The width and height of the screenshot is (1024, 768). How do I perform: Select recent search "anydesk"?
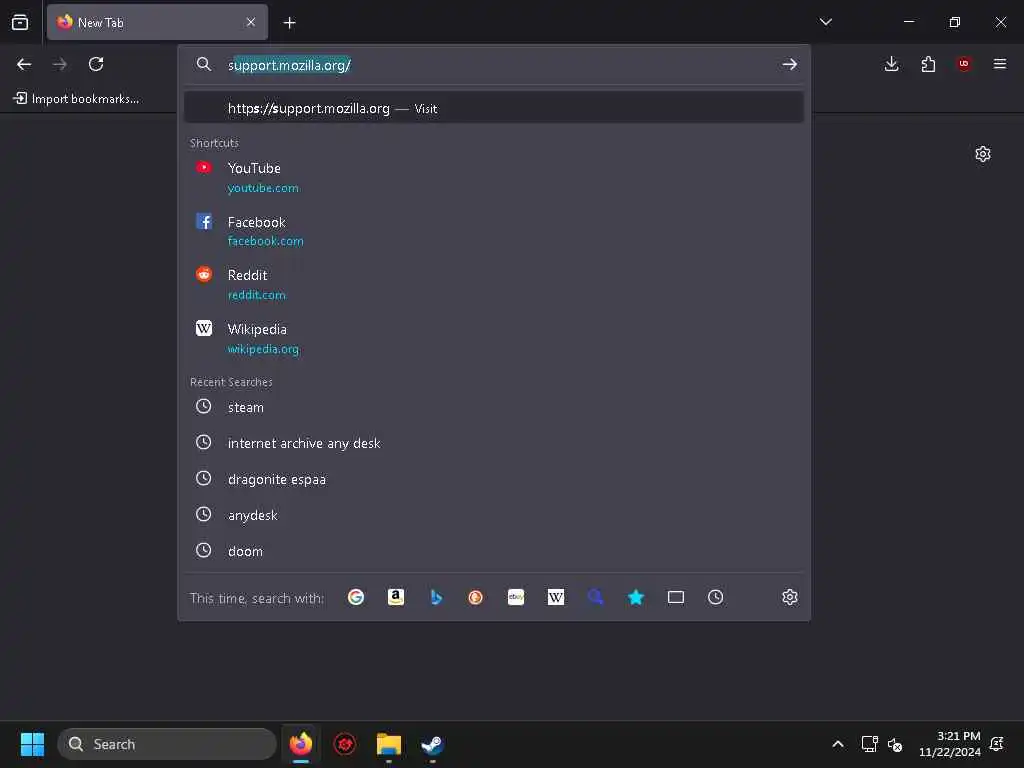click(494, 515)
